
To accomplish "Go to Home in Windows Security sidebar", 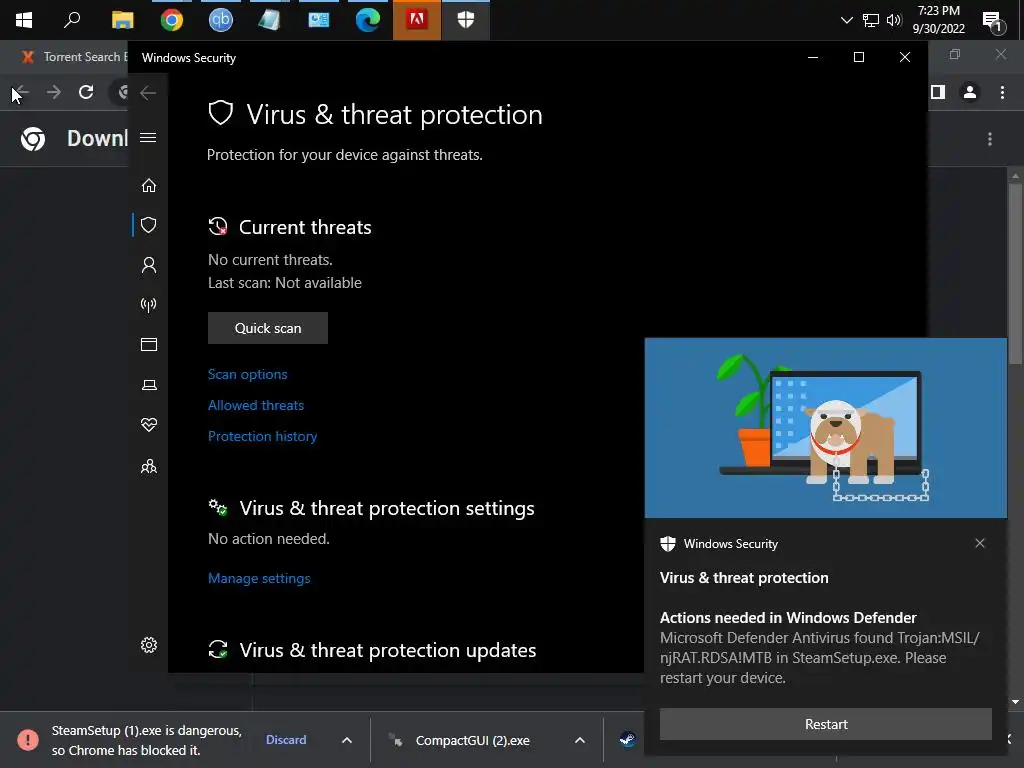I will click(149, 185).
